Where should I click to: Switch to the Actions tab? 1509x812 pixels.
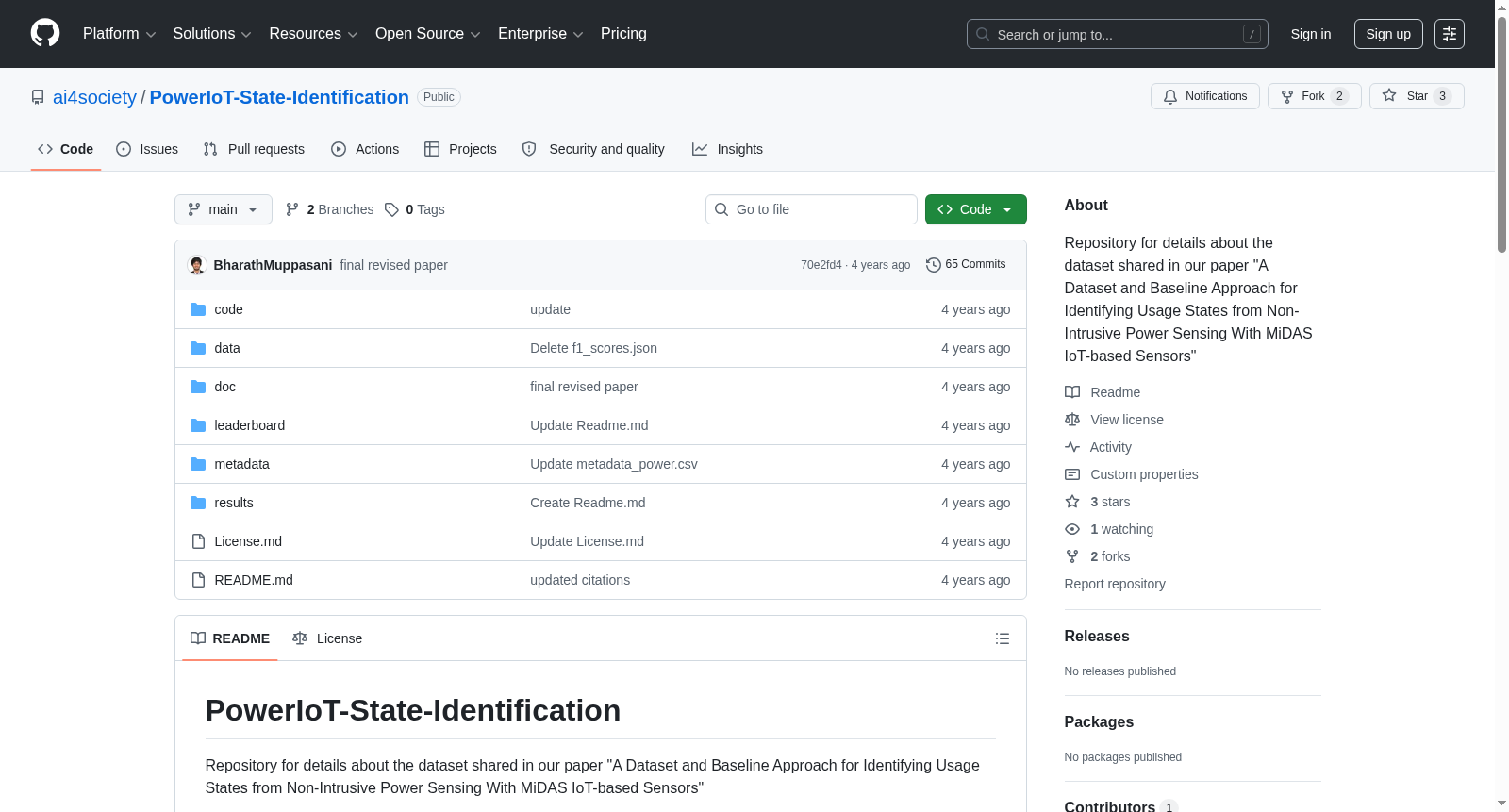click(365, 149)
